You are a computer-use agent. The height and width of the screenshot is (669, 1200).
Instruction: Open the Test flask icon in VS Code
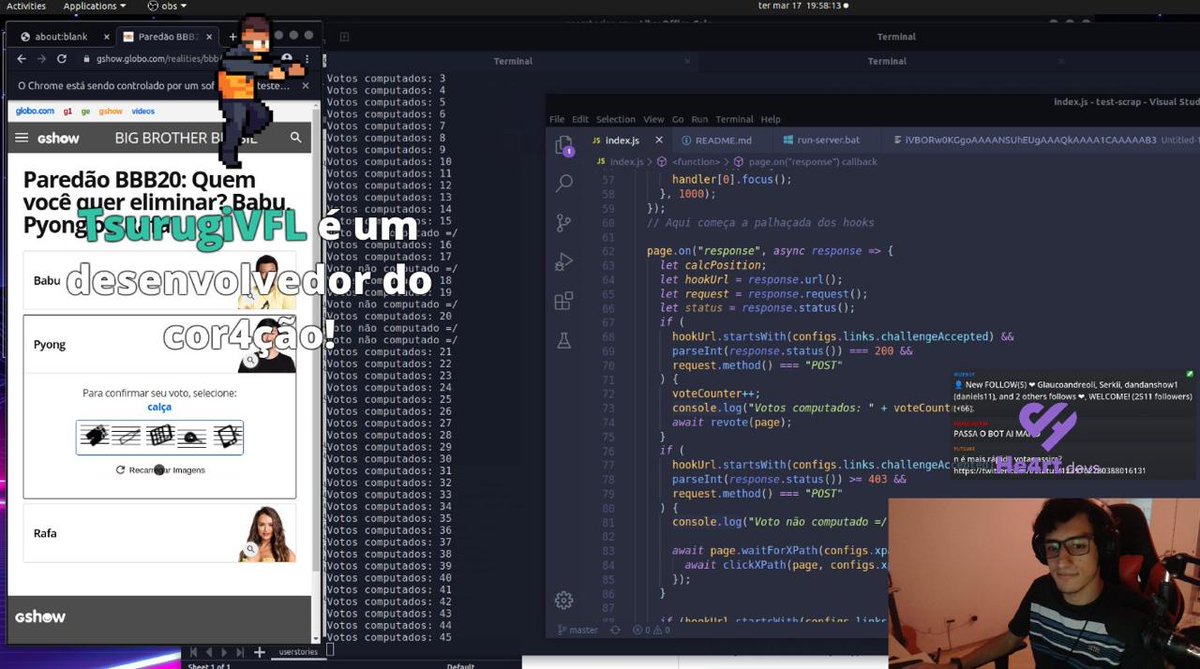[x=564, y=340]
